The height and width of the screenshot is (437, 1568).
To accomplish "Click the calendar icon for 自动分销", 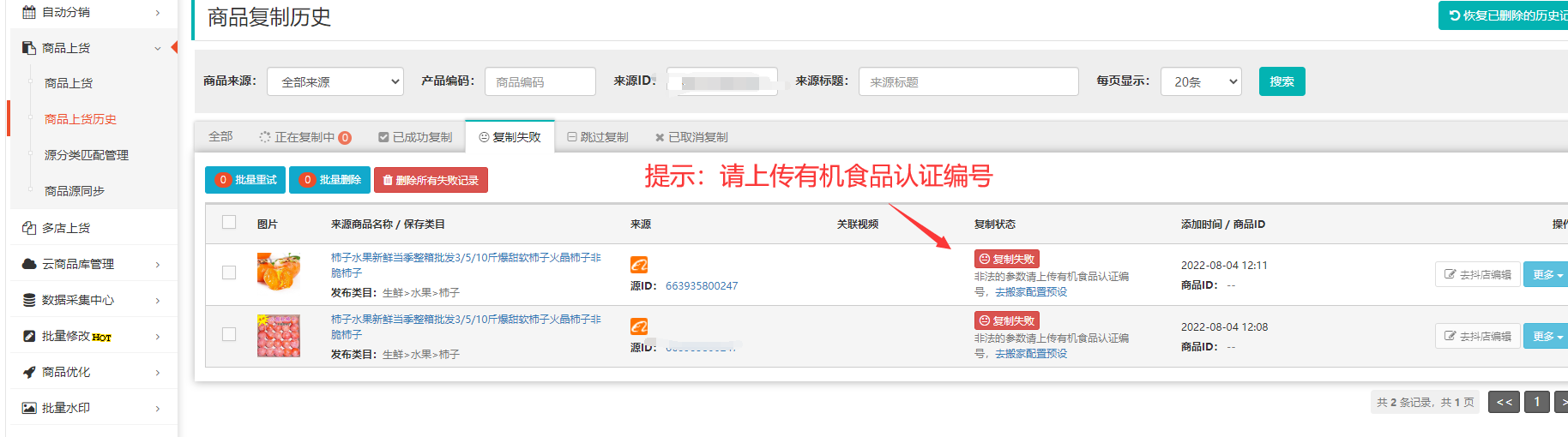I will pyautogui.click(x=29, y=12).
